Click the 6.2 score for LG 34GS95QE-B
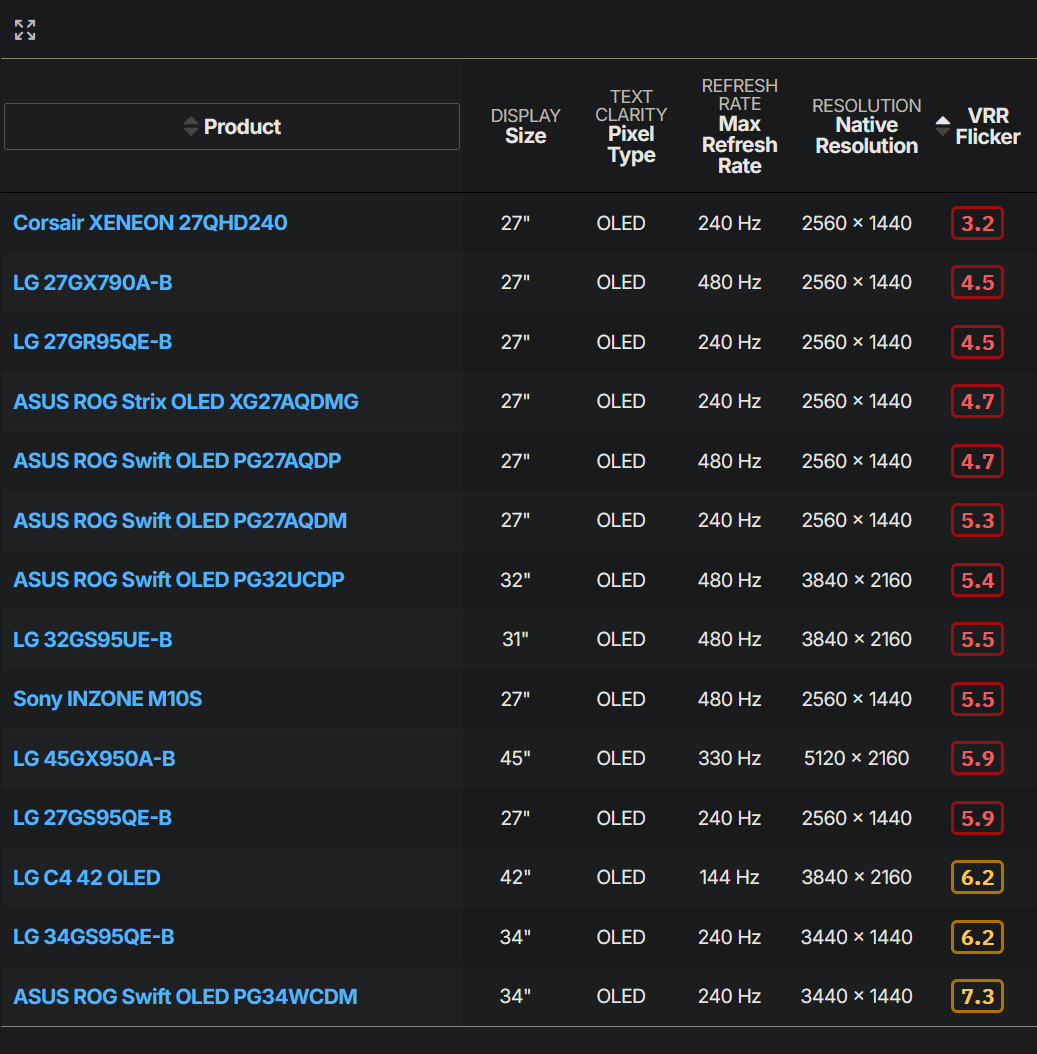This screenshot has width=1037, height=1054. [x=977, y=937]
